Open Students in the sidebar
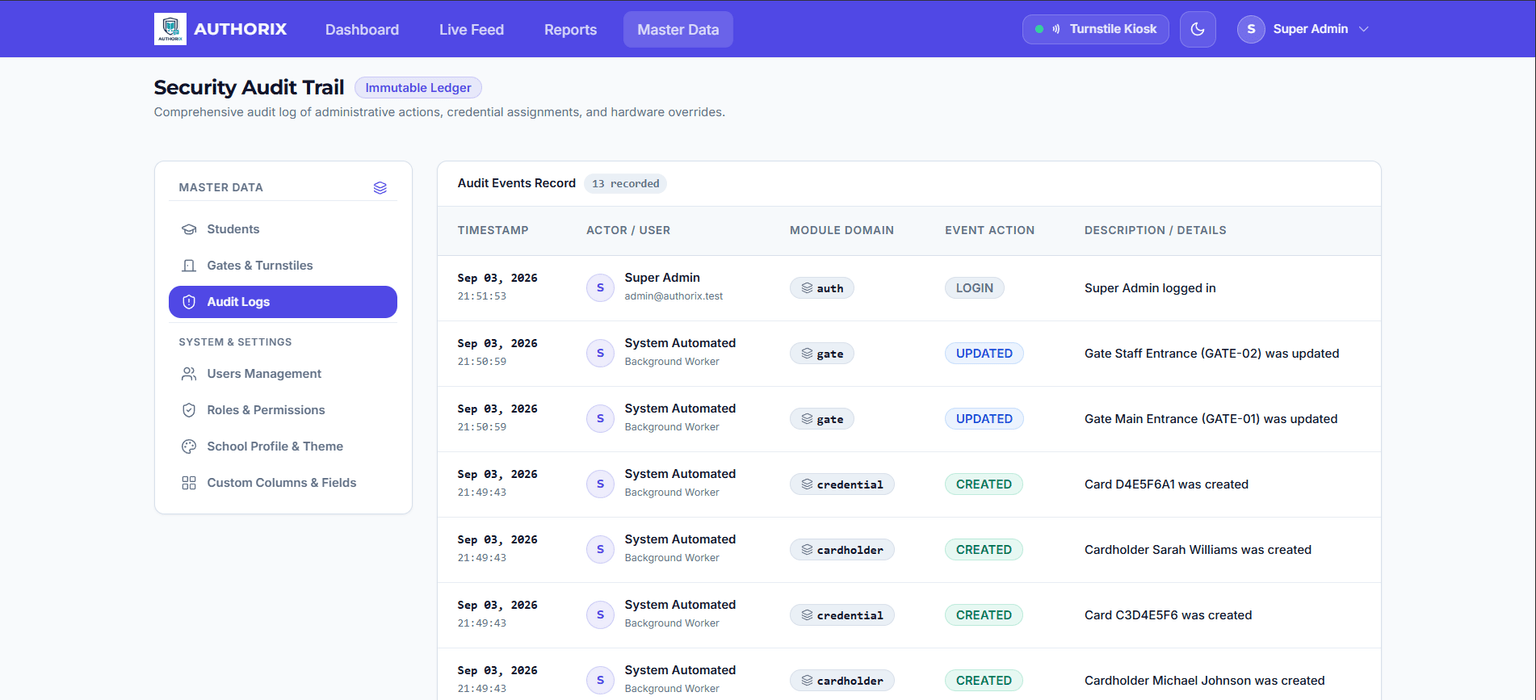 click(283, 229)
